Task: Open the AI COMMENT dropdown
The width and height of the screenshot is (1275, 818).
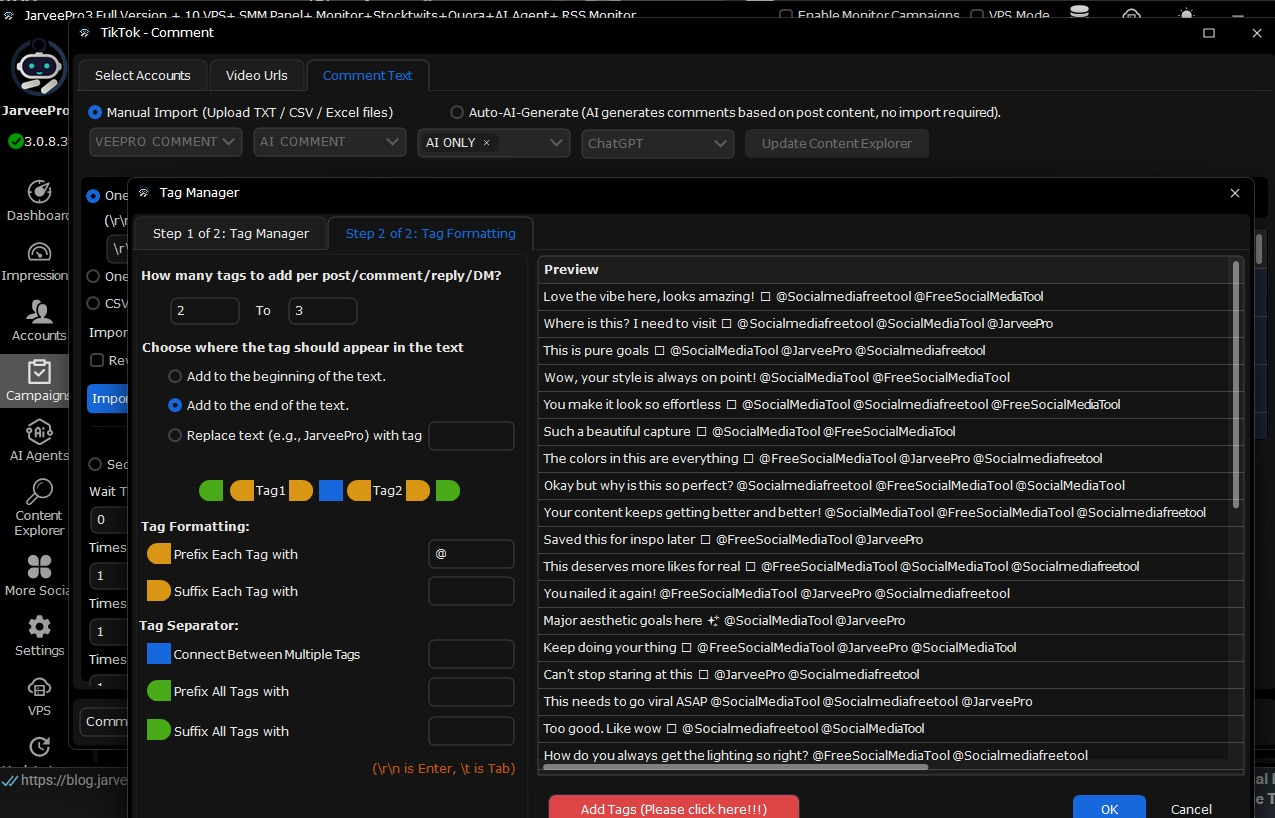Action: click(329, 142)
